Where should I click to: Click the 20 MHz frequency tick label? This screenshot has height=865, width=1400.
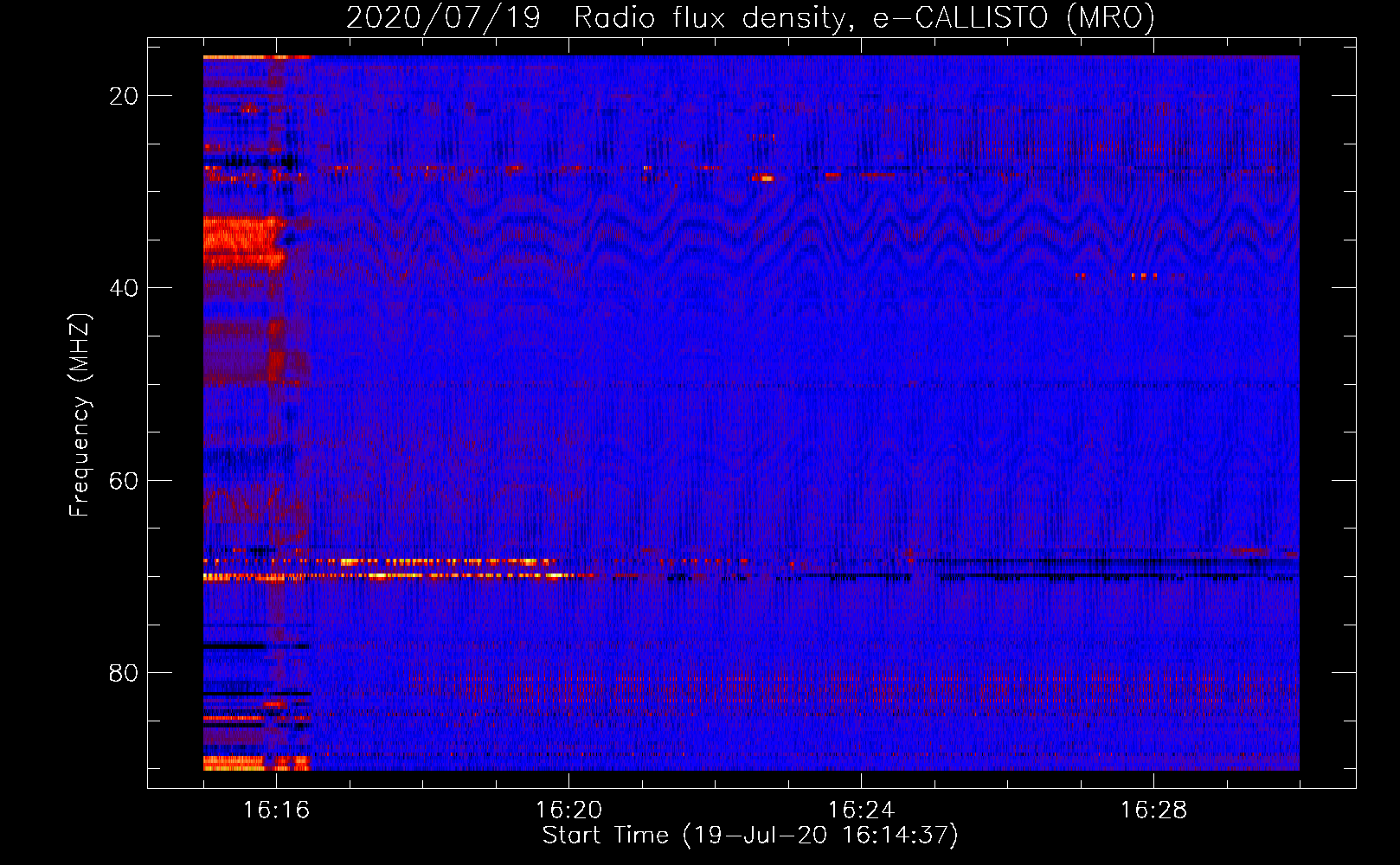(124, 96)
